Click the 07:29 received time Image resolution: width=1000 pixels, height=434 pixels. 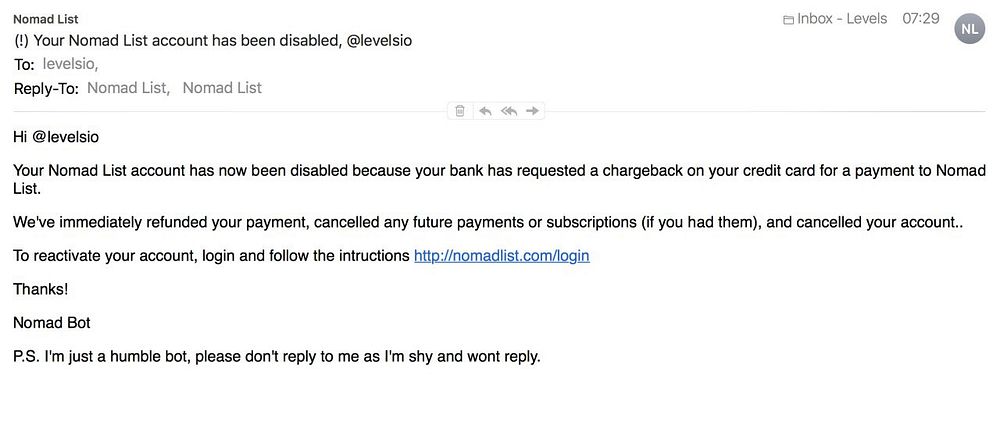[x=920, y=19]
